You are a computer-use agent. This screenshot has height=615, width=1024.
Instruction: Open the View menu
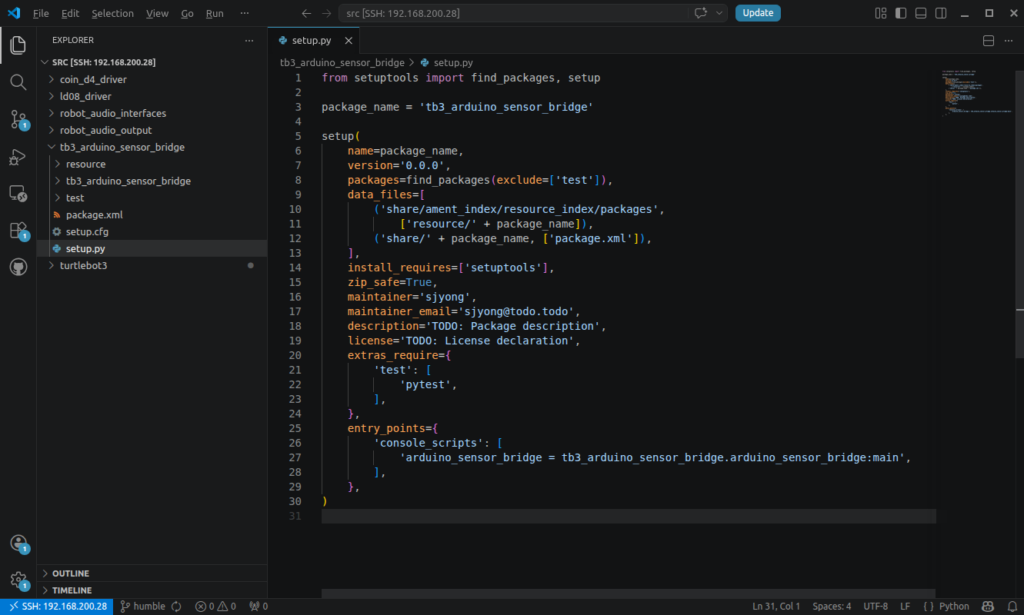point(157,13)
